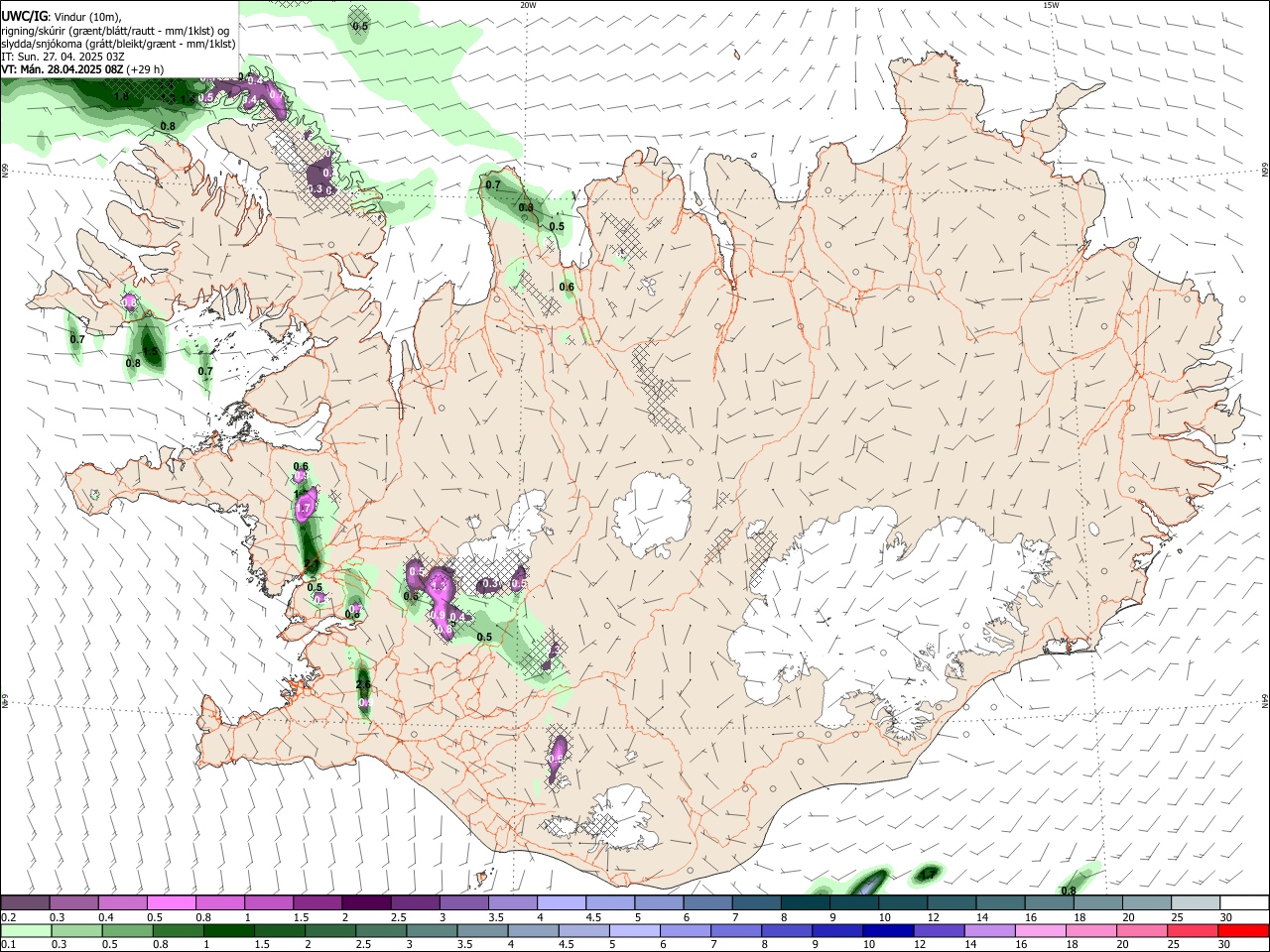Click the 'Vindur (10m)' header text
Viewport: 1270px width, 952px height.
[88, 17]
